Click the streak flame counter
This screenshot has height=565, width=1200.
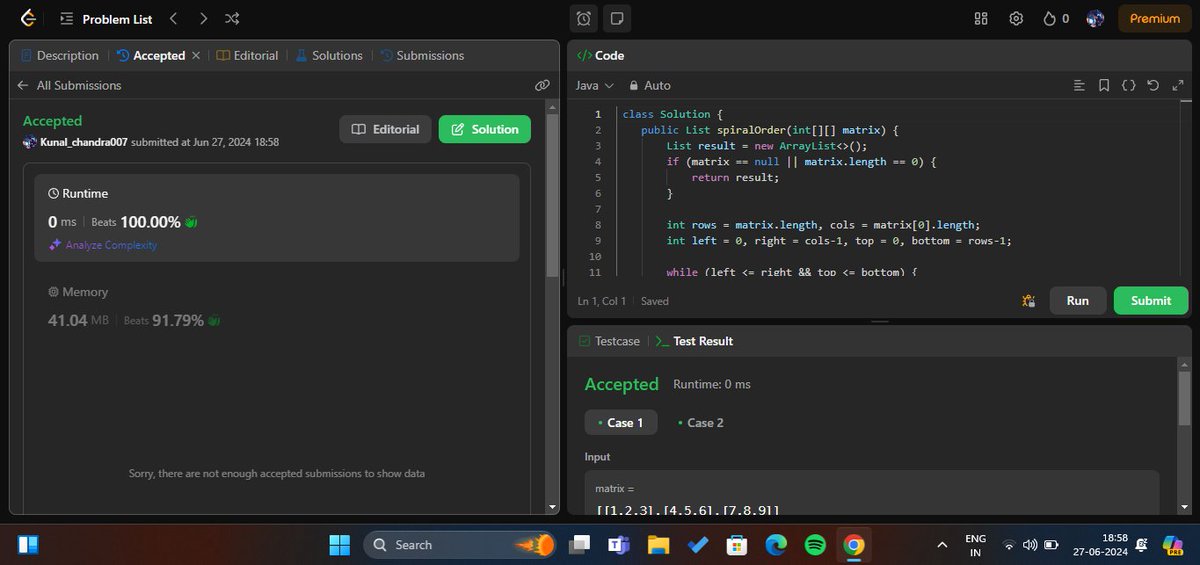(x=1055, y=19)
